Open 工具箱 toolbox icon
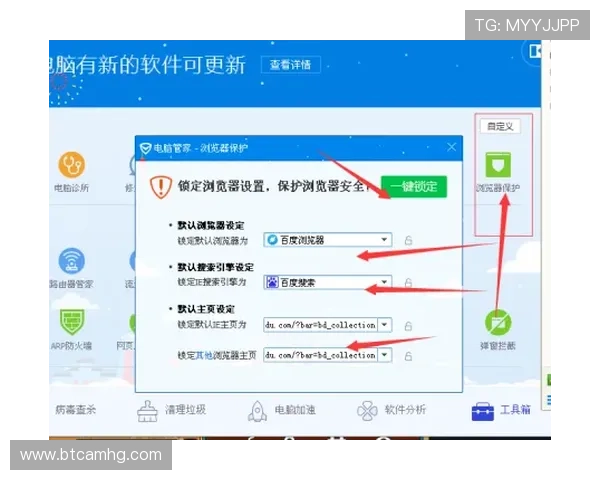This screenshot has height=480, width=600. 483,411
